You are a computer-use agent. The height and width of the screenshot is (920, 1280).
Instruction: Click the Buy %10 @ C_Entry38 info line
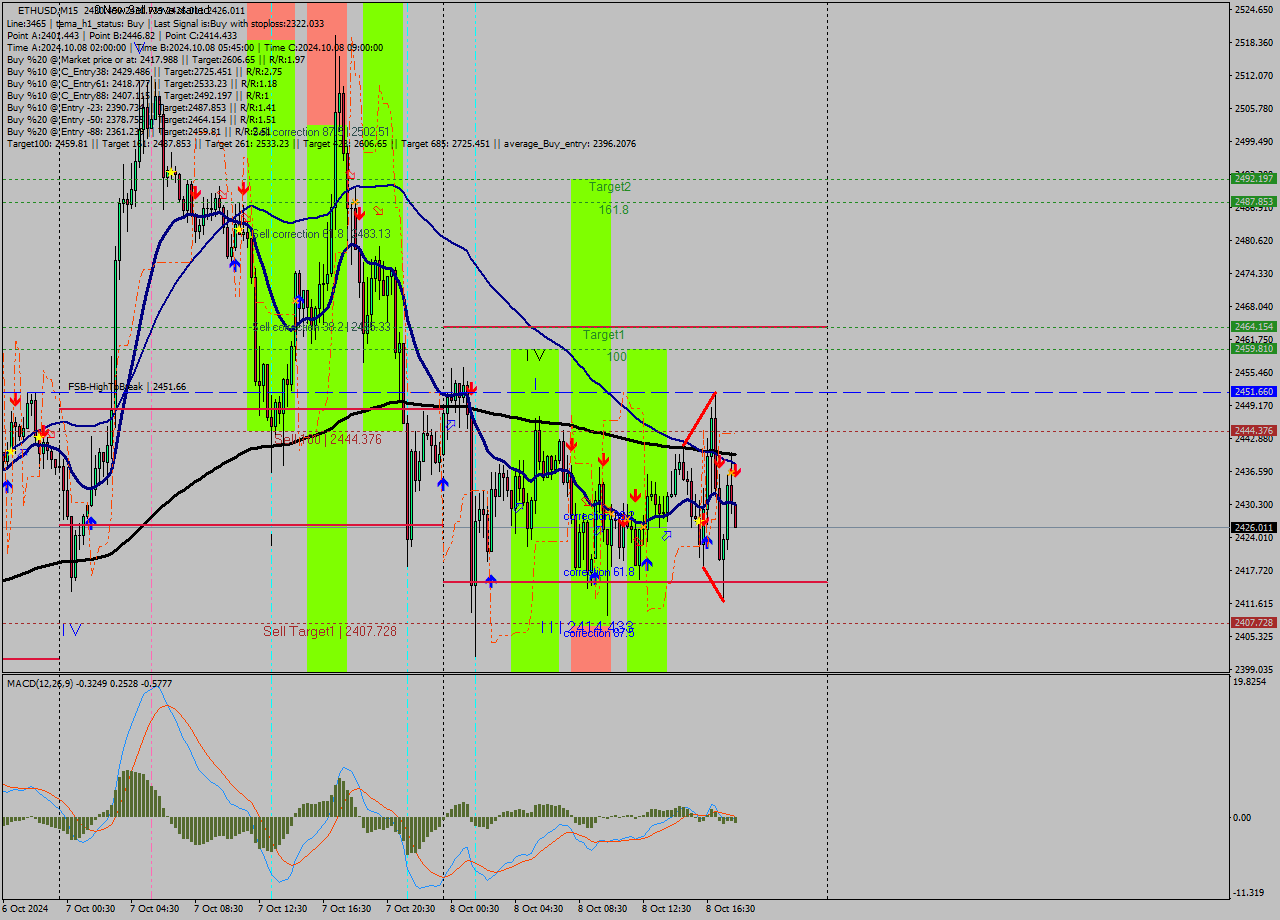tap(144, 71)
